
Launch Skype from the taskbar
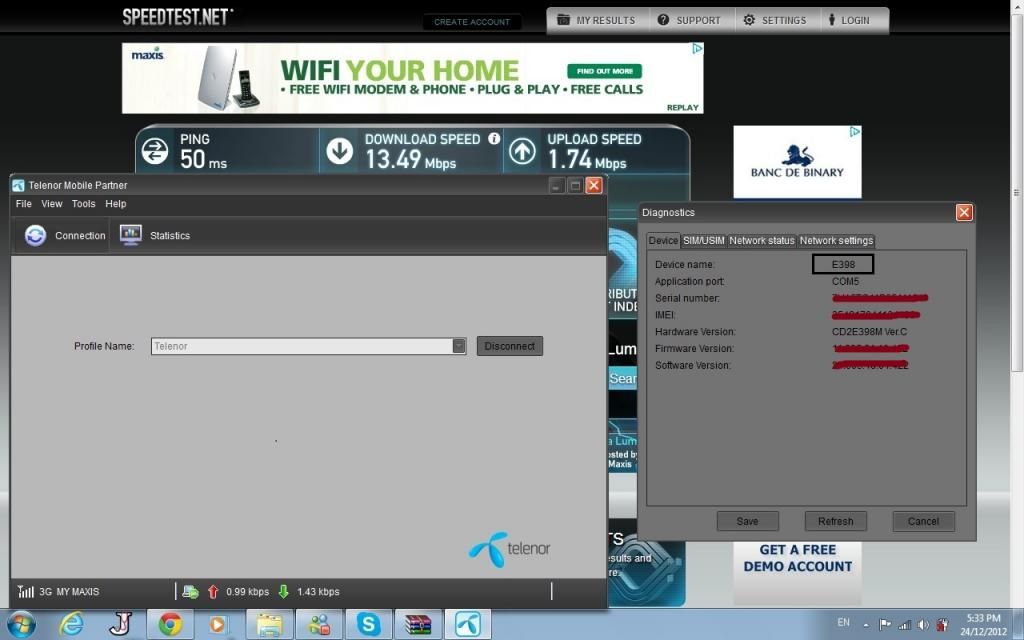(369, 625)
